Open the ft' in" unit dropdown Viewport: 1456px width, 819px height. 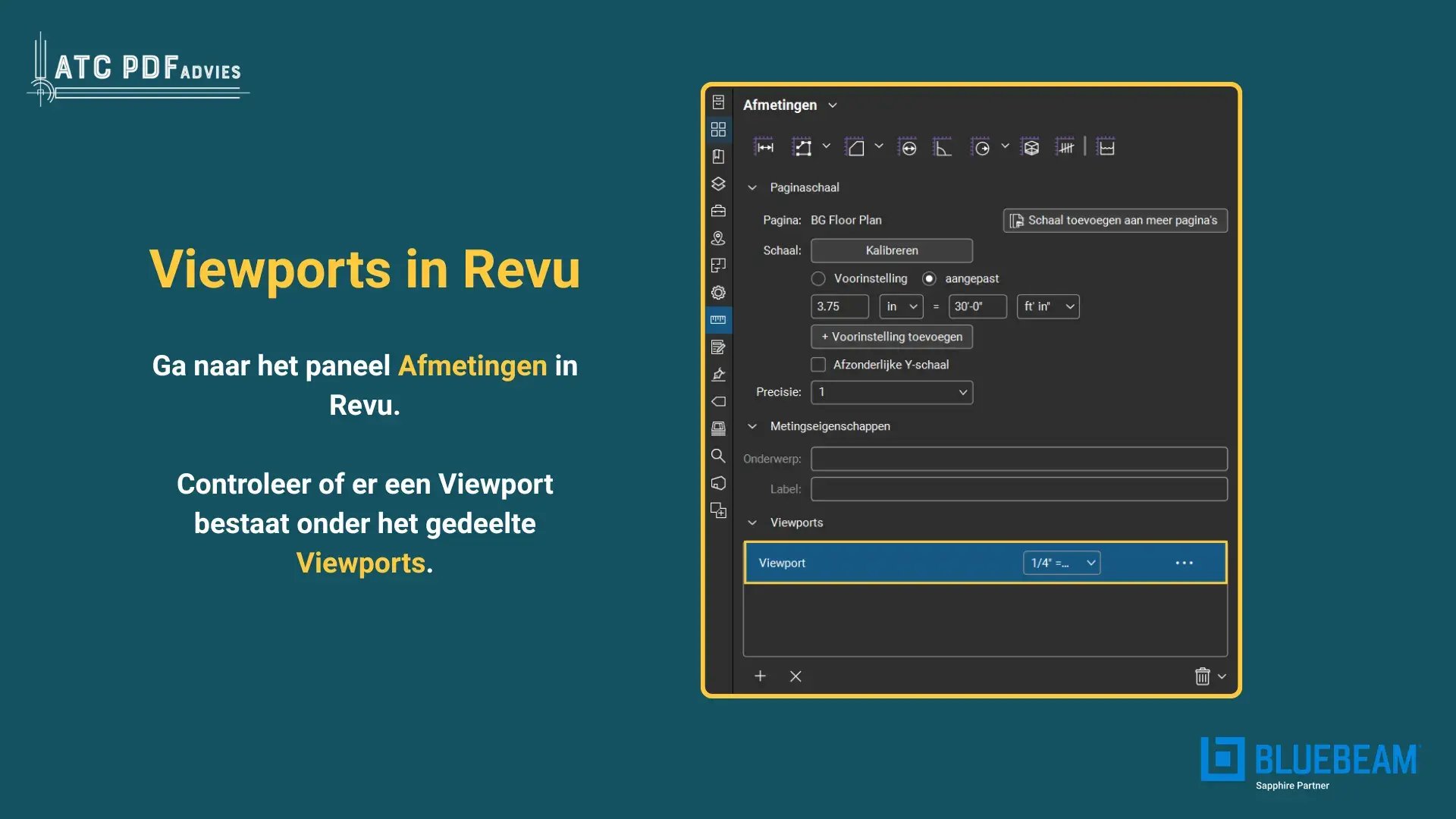tap(1048, 306)
